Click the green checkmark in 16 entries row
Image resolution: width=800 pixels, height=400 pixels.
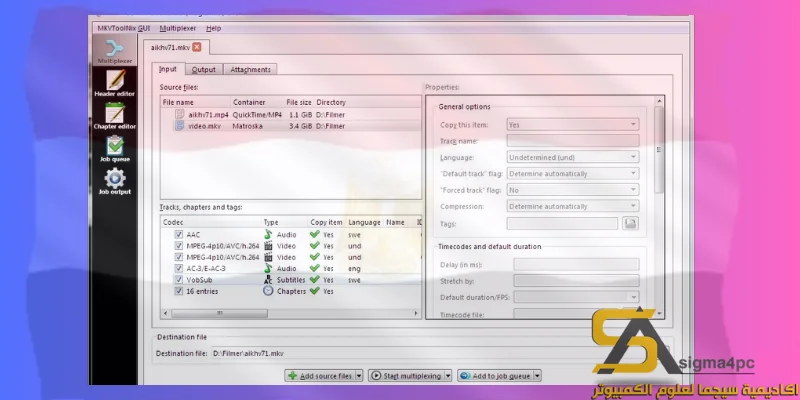pos(315,290)
